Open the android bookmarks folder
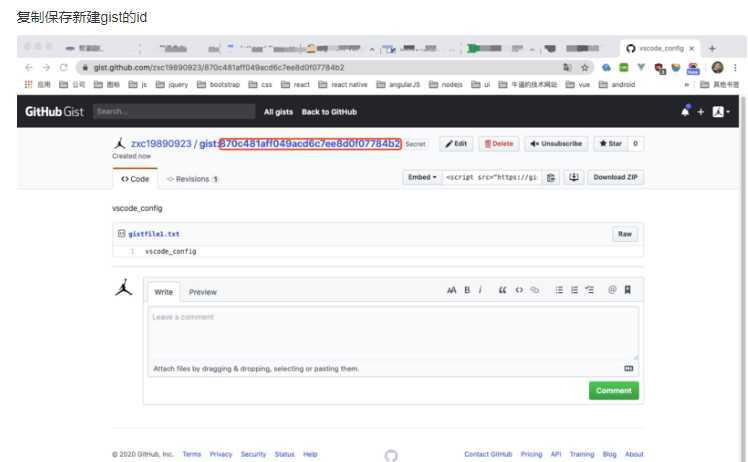 (x=617, y=84)
